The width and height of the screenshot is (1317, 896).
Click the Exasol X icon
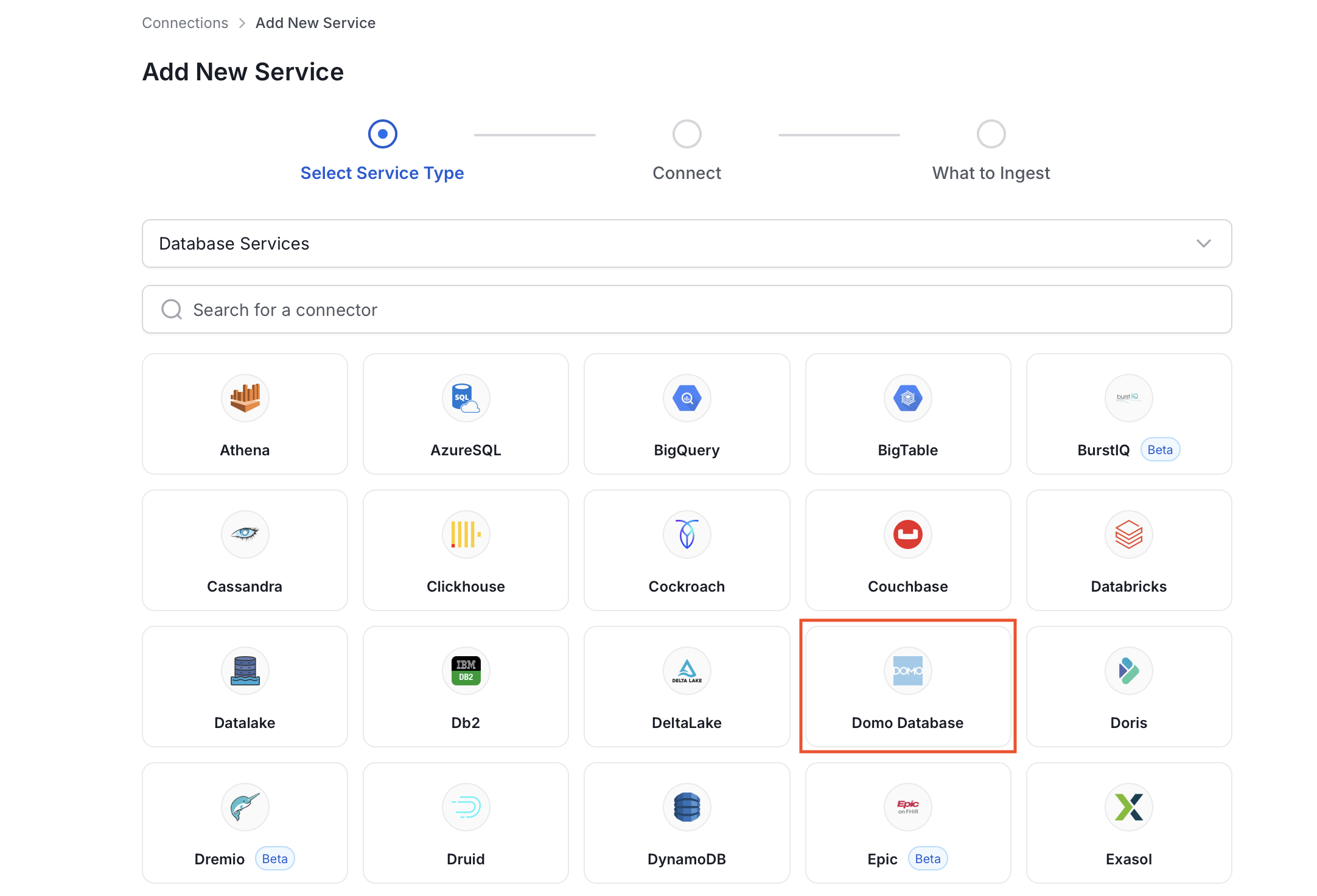coord(1128,807)
